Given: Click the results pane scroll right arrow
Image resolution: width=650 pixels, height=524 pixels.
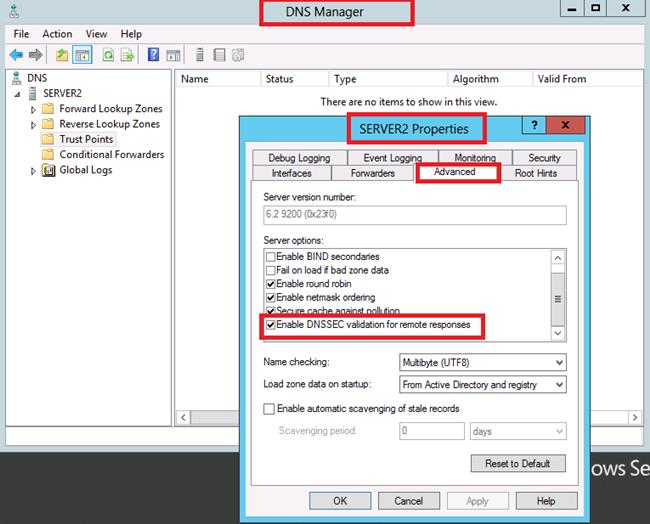Looking at the screenshot, I should coord(635,417).
